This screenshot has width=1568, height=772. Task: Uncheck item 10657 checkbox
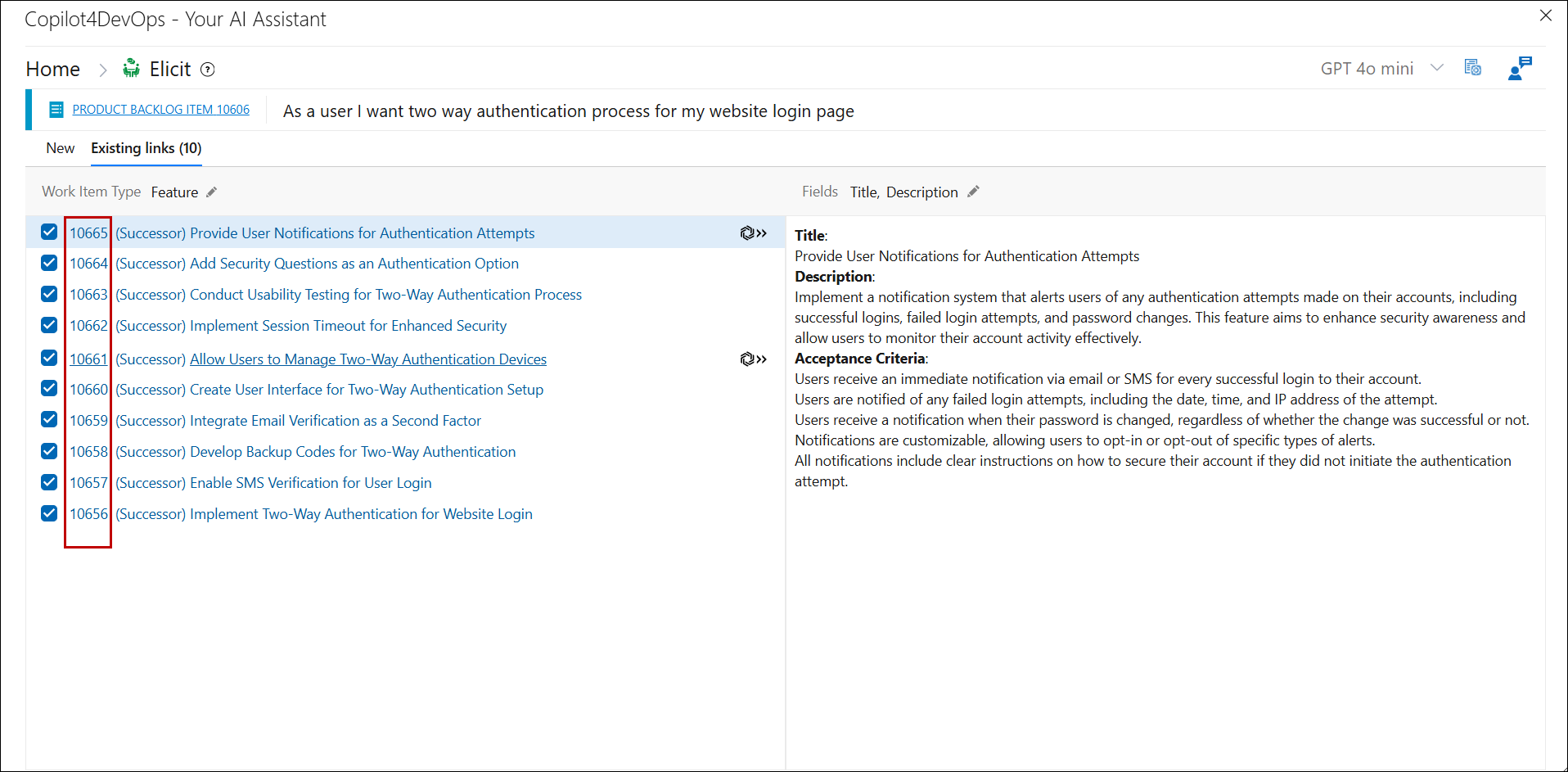(x=49, y=483)
